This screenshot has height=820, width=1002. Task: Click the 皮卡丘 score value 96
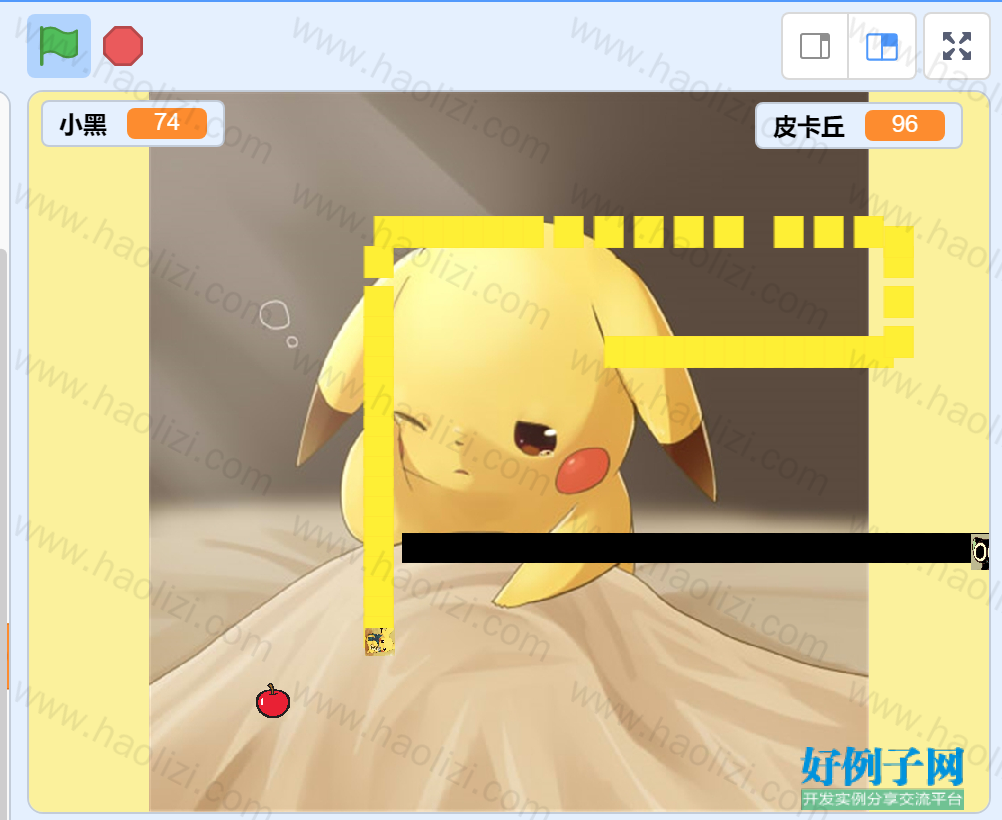(904, 125)
